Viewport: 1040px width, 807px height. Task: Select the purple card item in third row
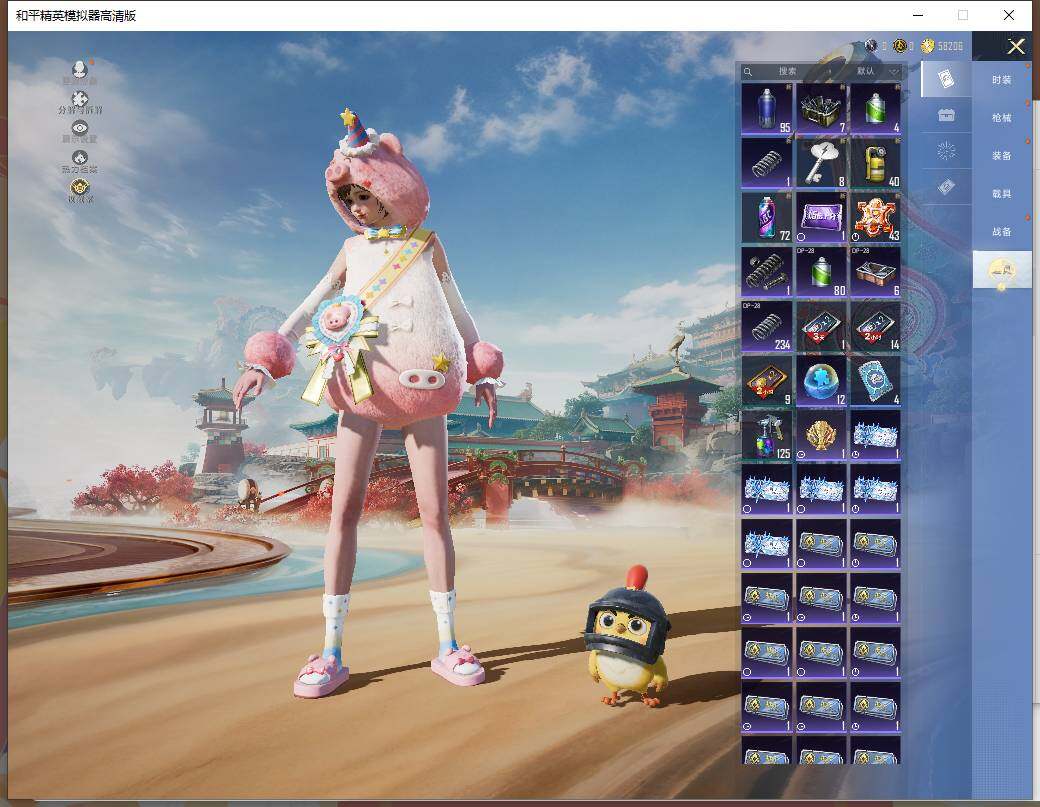point(821,217)
